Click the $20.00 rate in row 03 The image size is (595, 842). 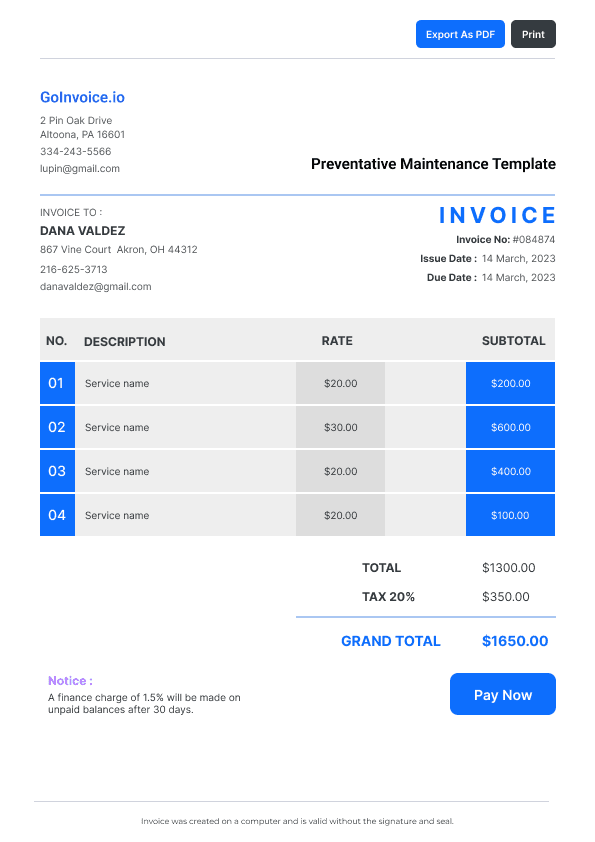[340, 471]
